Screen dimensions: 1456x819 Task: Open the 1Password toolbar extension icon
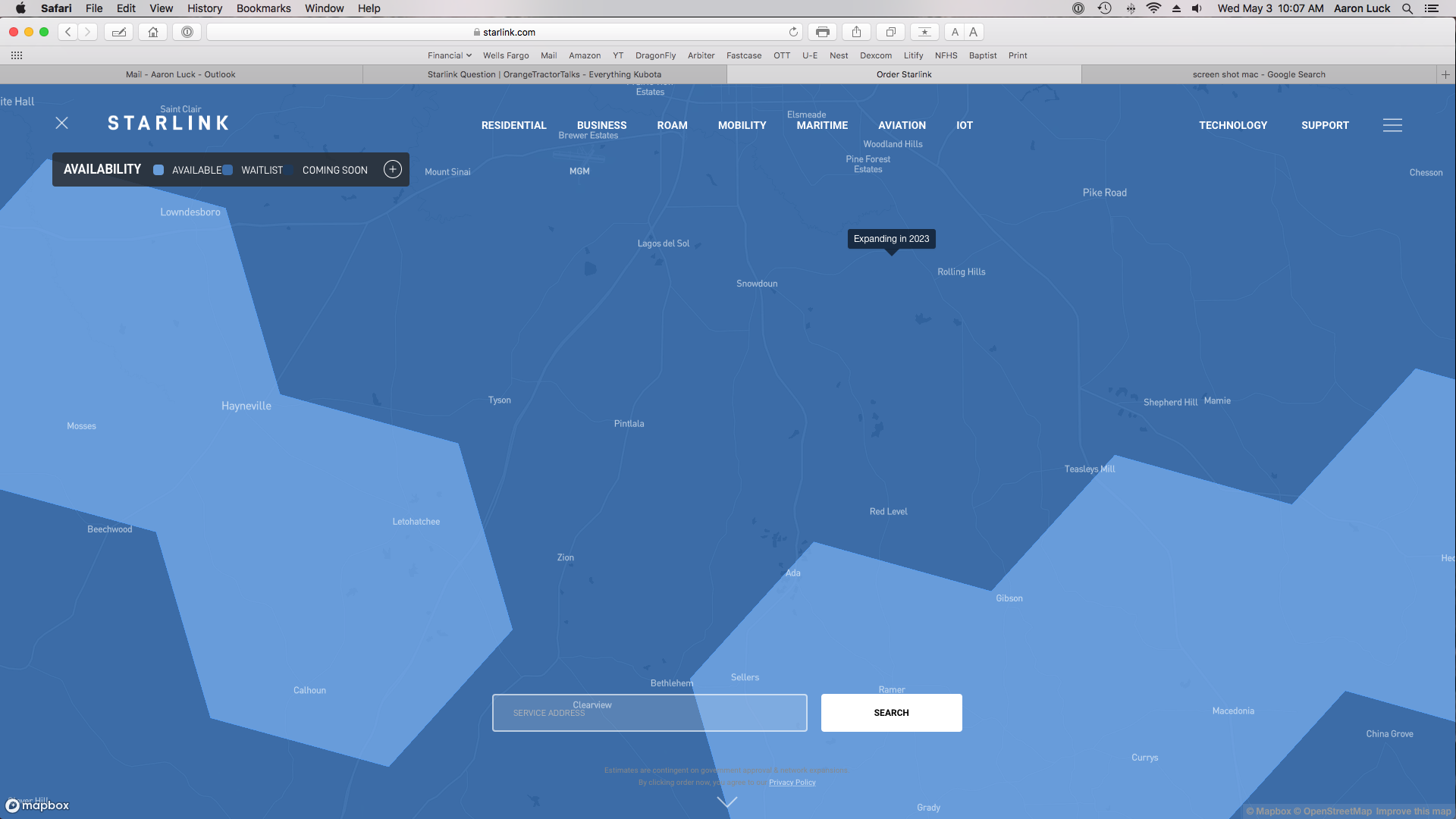tap(187, 32)
